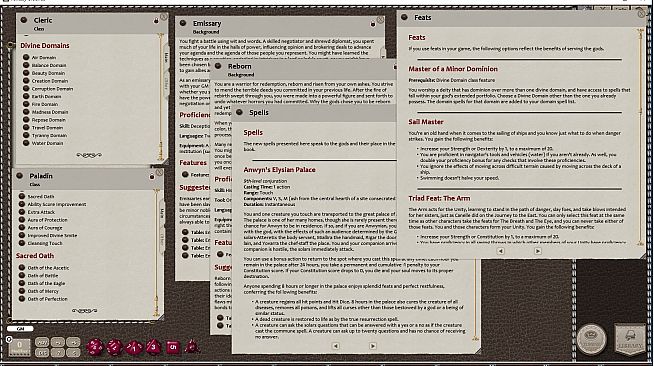Go to previous page in Feats window

(501, 251)
